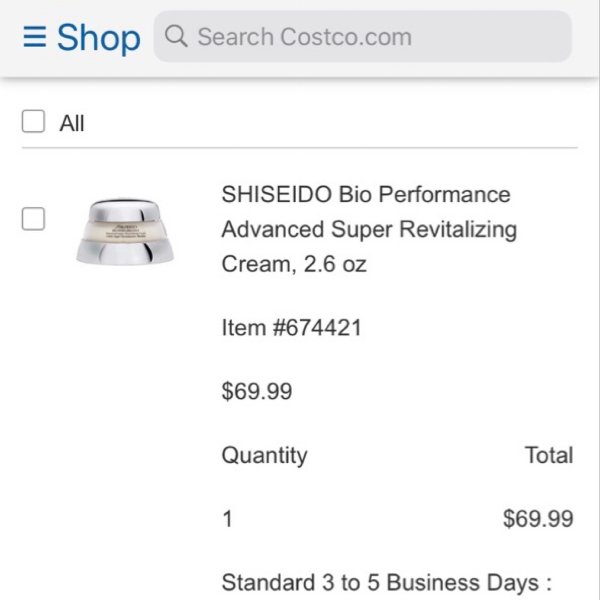Viewport: 600px width, 600px height.
Task: Click the 'Cream, 2.6 oz' text line
Action: tap(294, 264)
